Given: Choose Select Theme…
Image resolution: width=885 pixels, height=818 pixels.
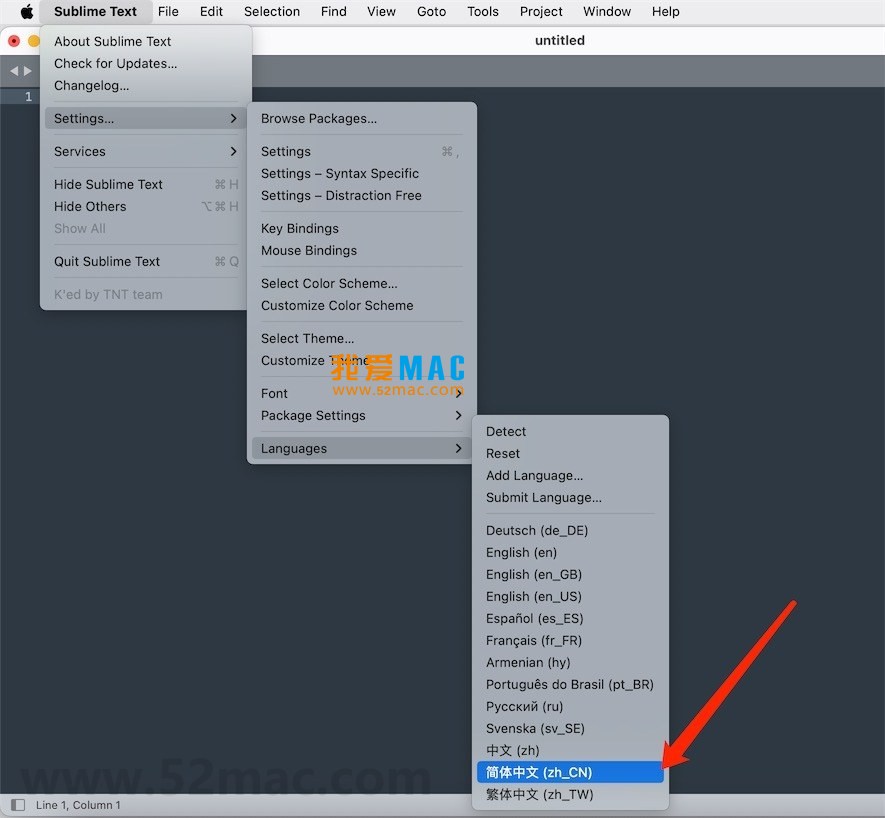Looking at the screenshot, I should [x=361, y=338].
